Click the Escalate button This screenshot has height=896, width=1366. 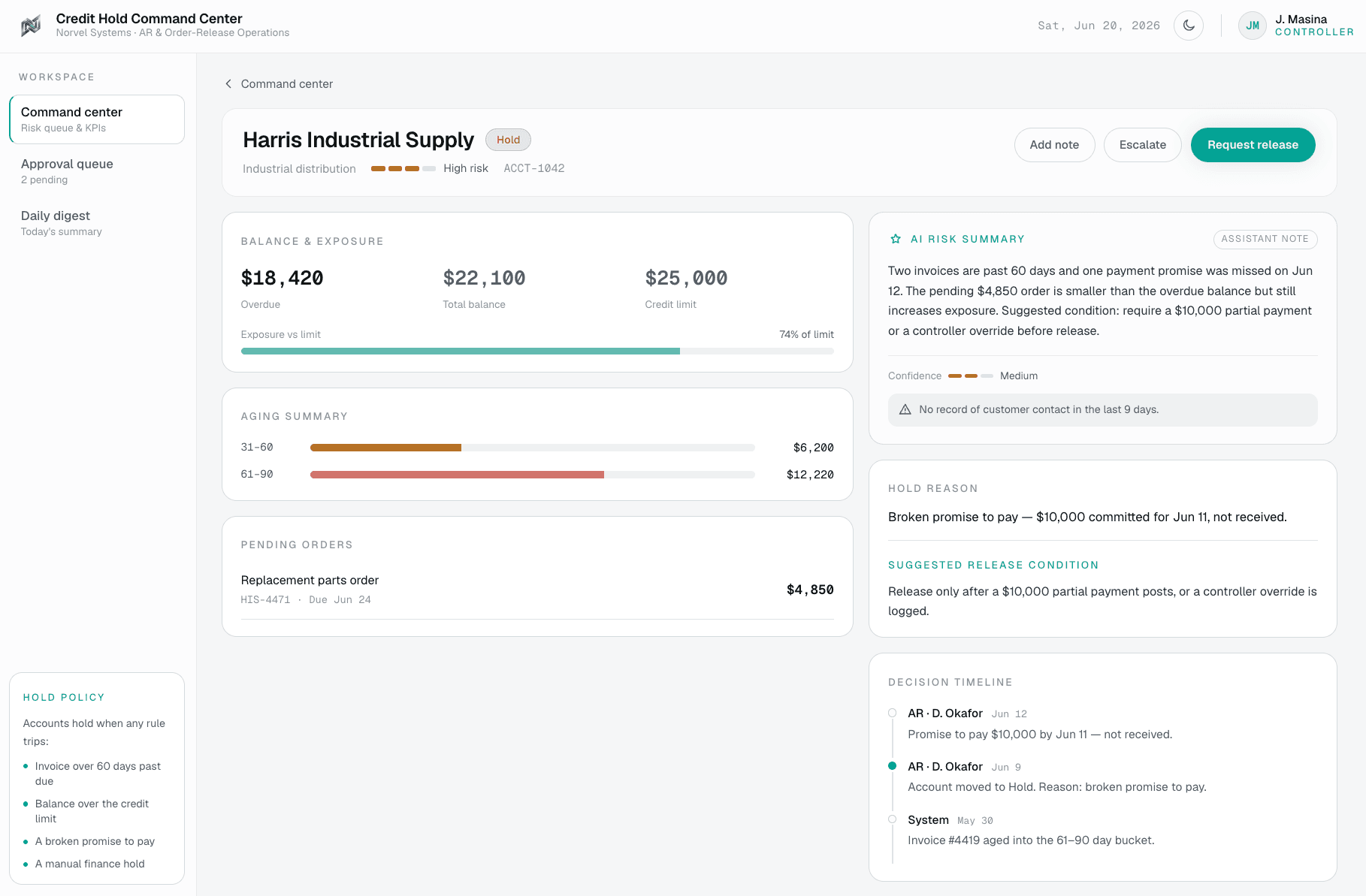1142,145
